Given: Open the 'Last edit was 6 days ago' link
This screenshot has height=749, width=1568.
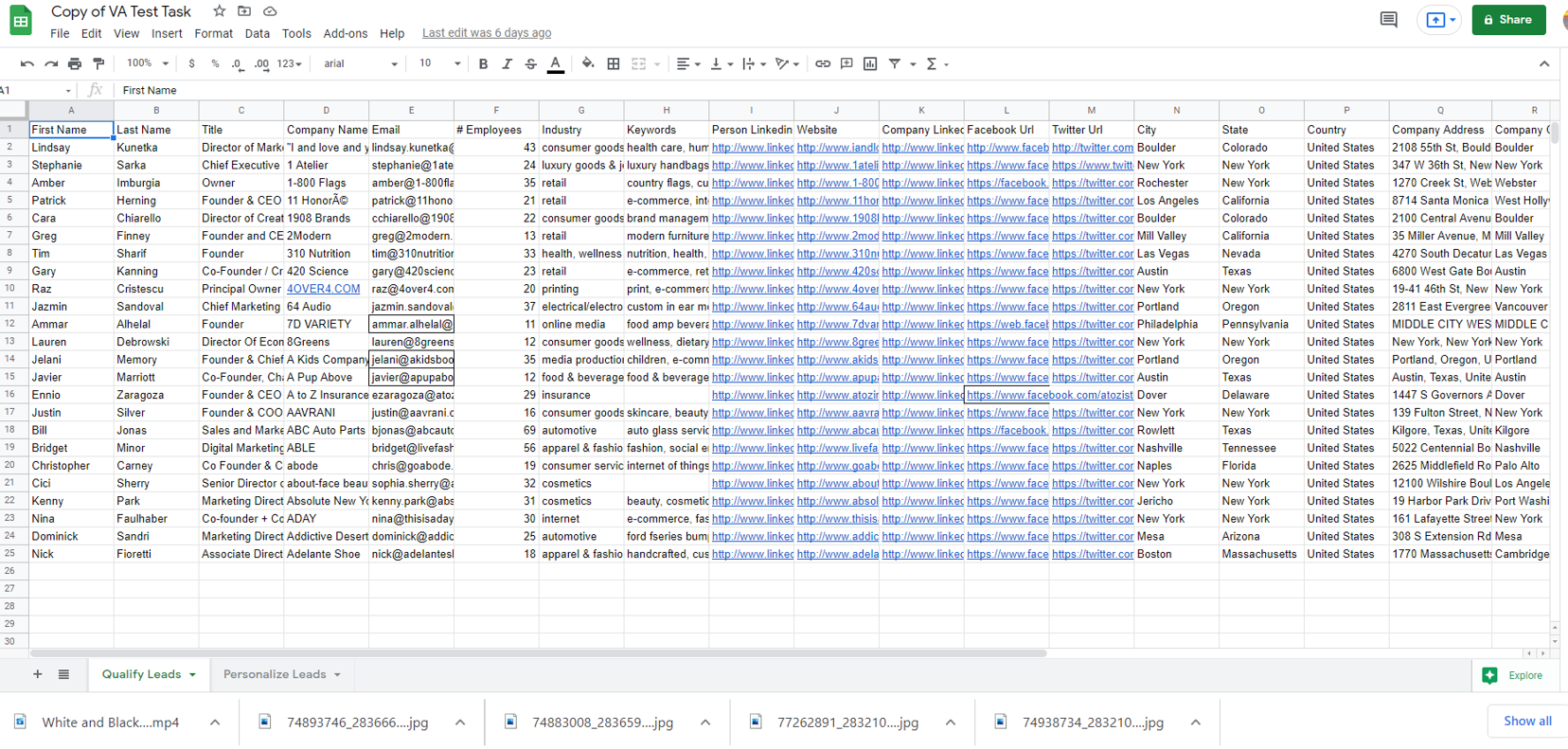Looking at the screenshot, I should click(x=487, y=33).
